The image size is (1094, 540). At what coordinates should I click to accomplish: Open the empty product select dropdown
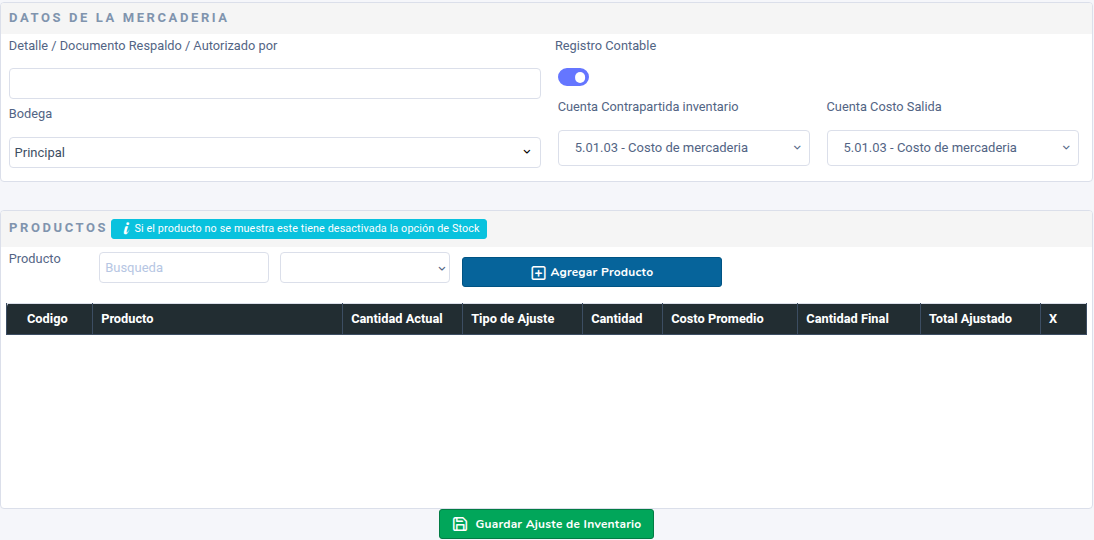[365, 267]
